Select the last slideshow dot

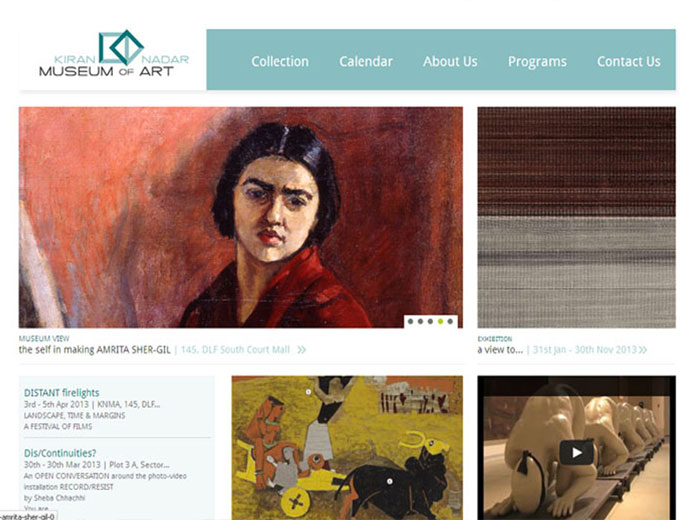click(x=450, y=321)
